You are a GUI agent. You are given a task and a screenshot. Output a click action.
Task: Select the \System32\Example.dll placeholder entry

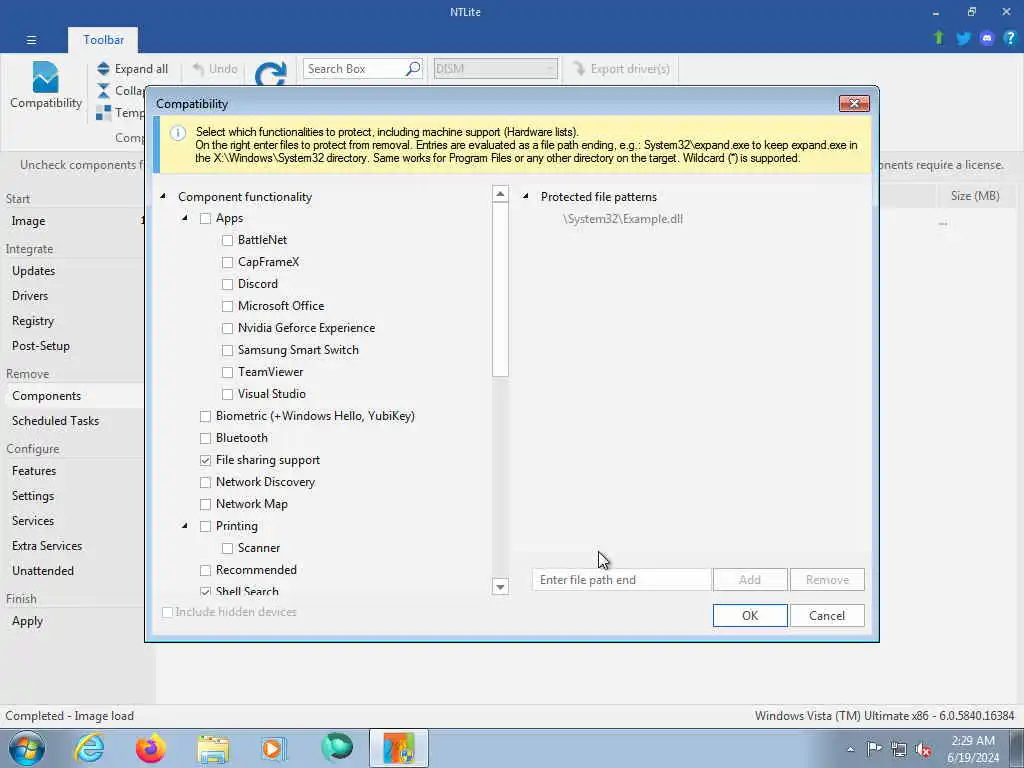tap(623, 219)
